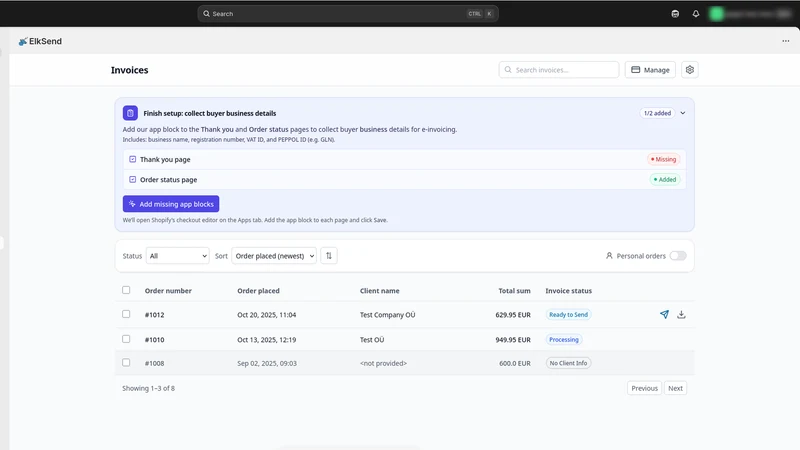Focus the Search invoices field
Screen dimensions: 800x450
(559, 70)
